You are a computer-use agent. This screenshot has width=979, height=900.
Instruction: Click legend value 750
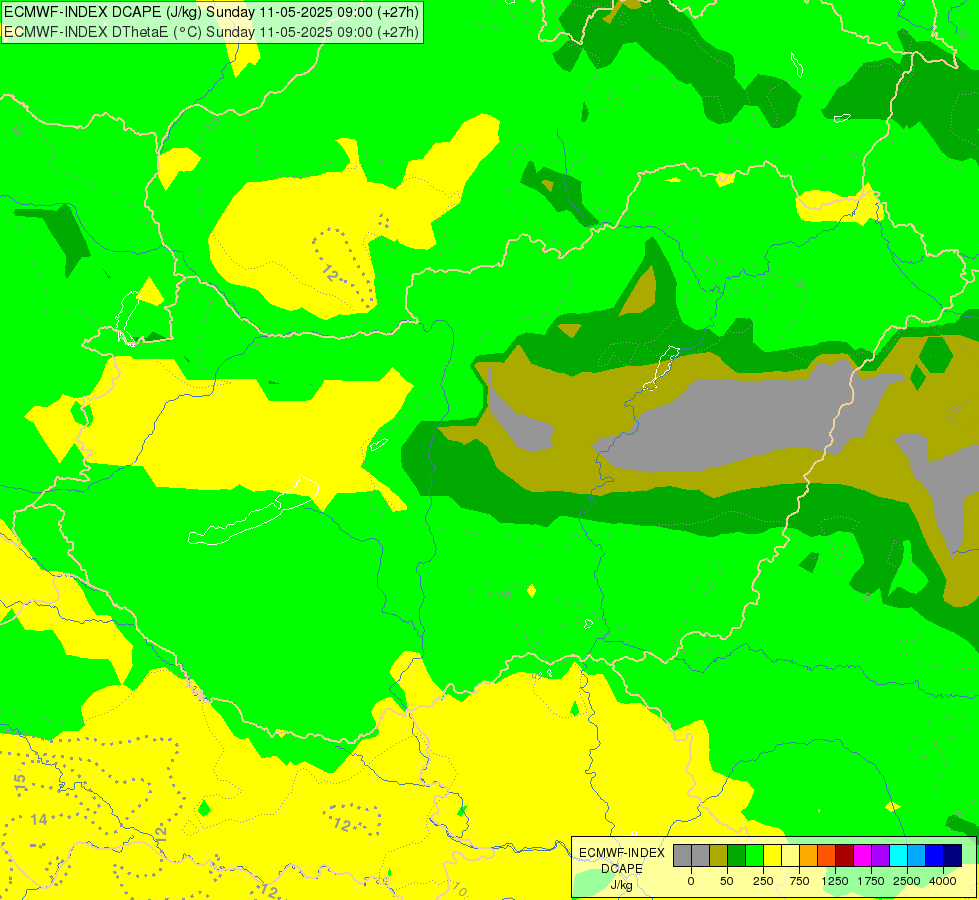click(x=799, y=881)
